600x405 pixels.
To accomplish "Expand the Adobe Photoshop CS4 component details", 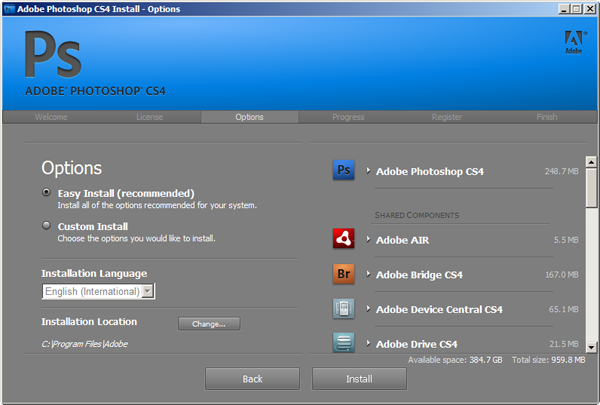I will point(369,171).
